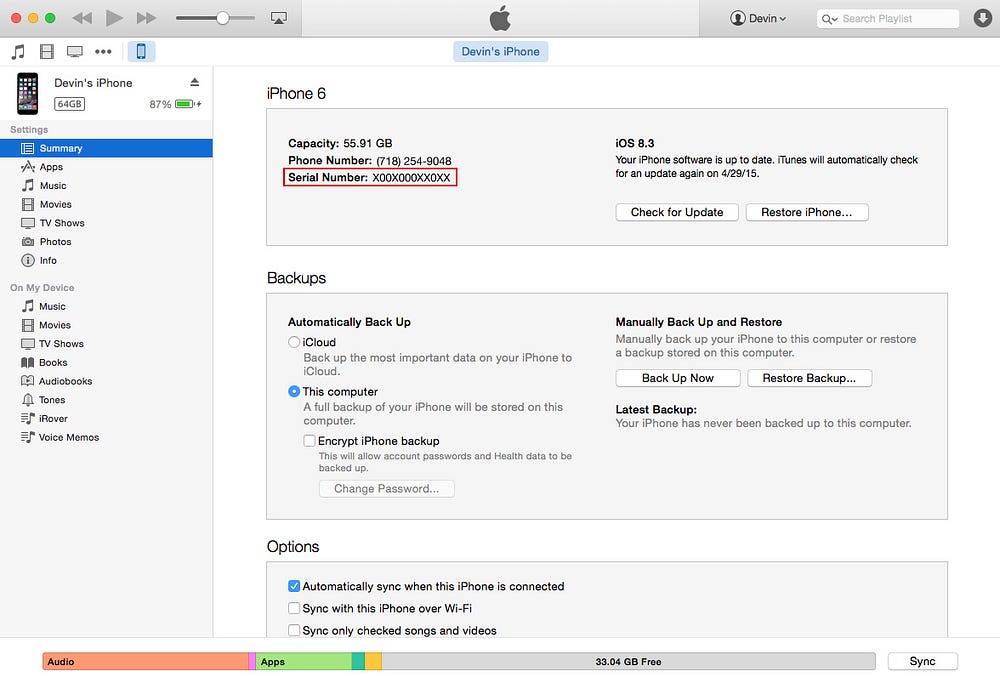Click the Change Password... button
The height and width of the screenshot is (684, 1000).
click(386, 489)
